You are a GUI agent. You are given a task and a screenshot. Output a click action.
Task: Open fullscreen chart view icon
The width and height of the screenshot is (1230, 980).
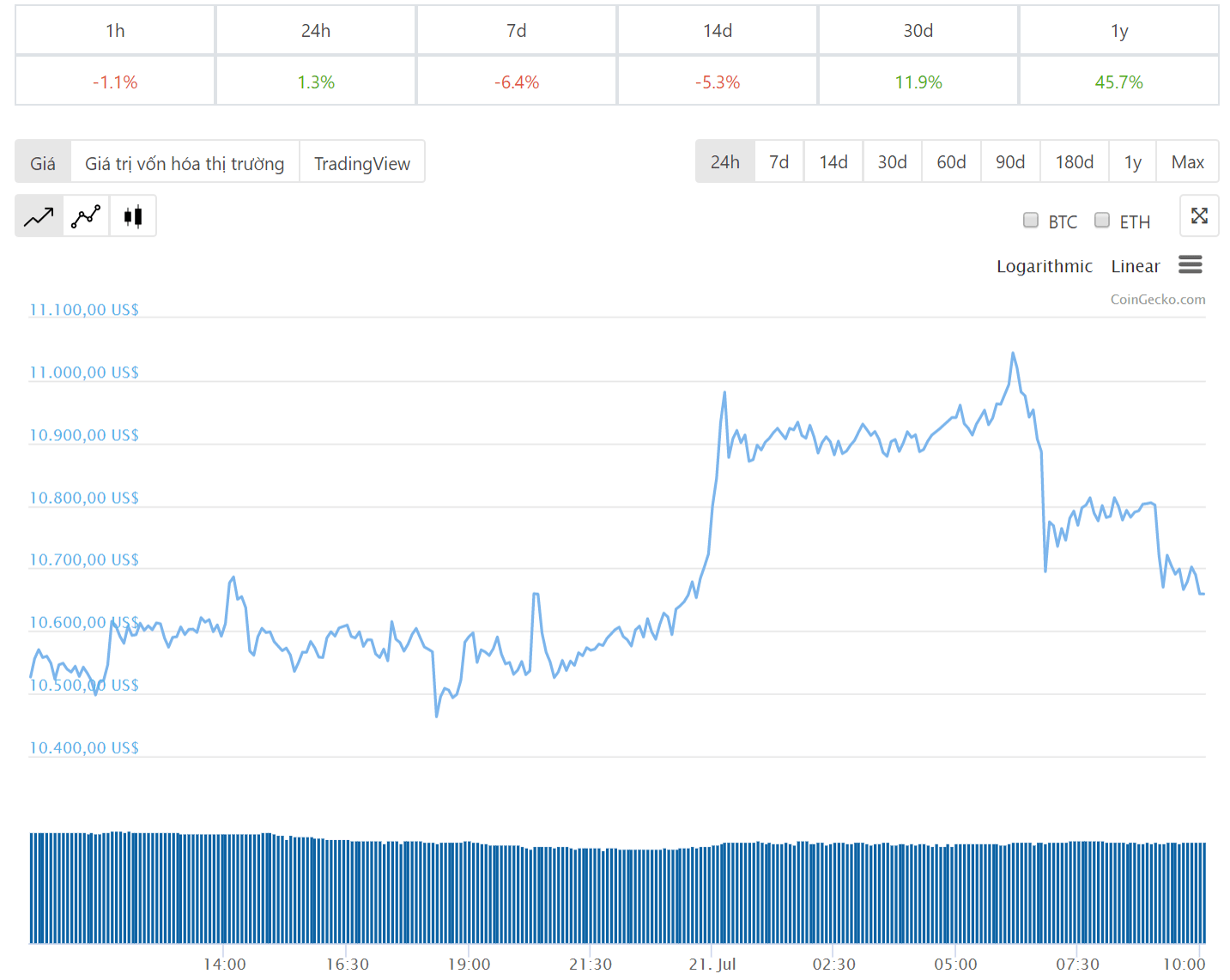(1199, 215)
